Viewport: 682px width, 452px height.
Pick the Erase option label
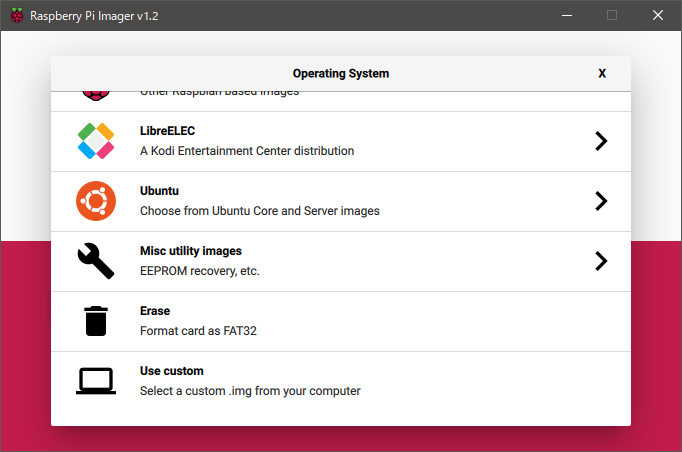pos(155,311)
